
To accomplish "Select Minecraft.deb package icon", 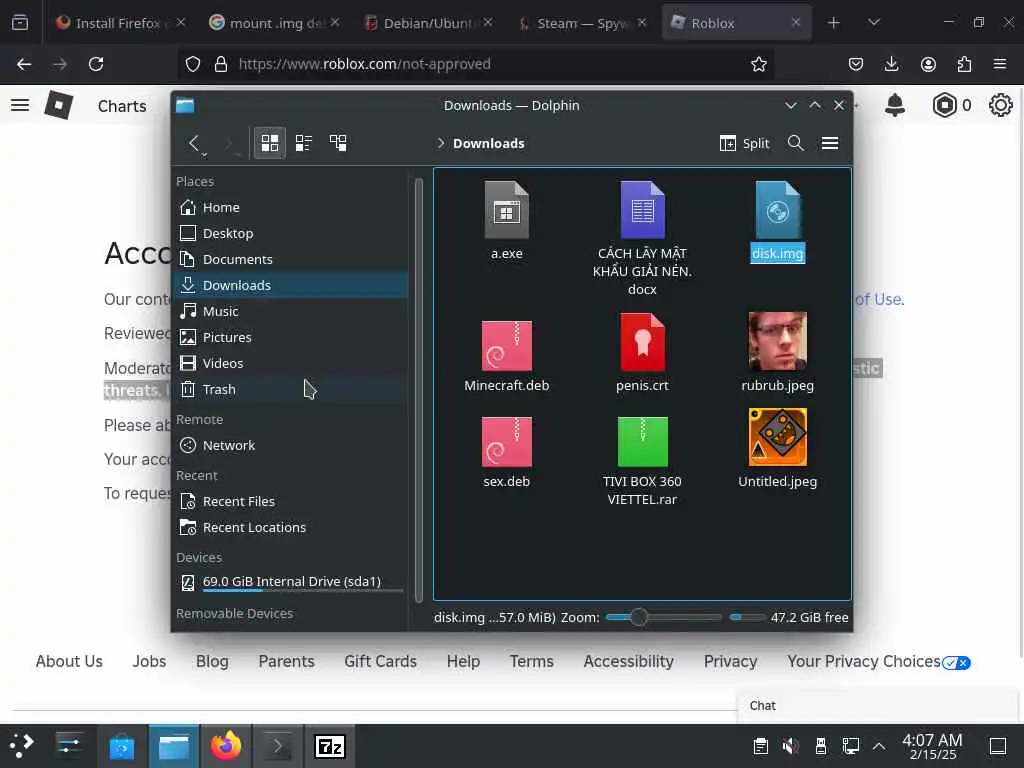I will pos(507,346).
